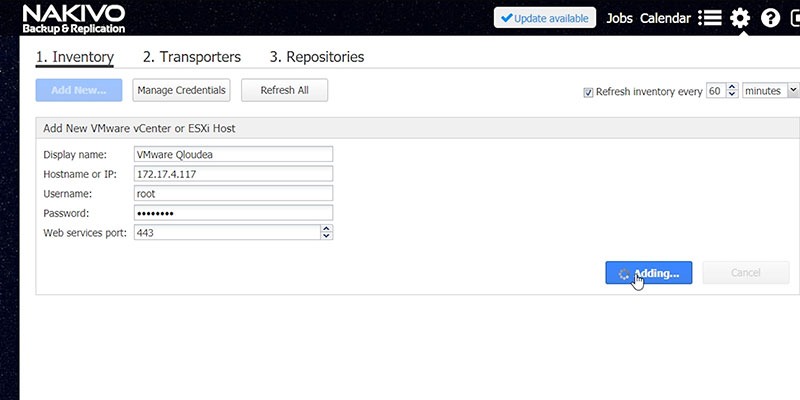The width and height of the screenshot is (800, 400).
Task: Click the Display name field
Action: click(234, 154)
